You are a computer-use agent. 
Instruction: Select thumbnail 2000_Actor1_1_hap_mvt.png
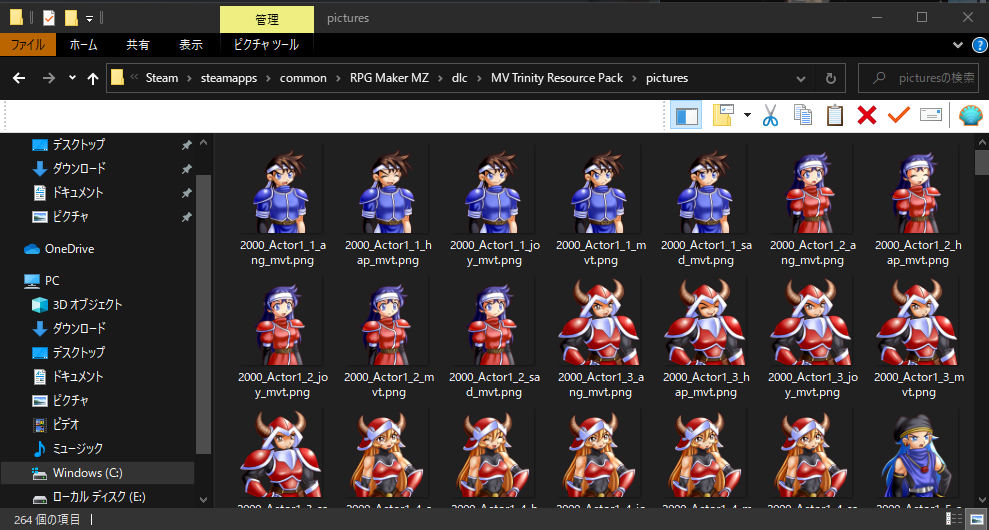tap(386, 192)
